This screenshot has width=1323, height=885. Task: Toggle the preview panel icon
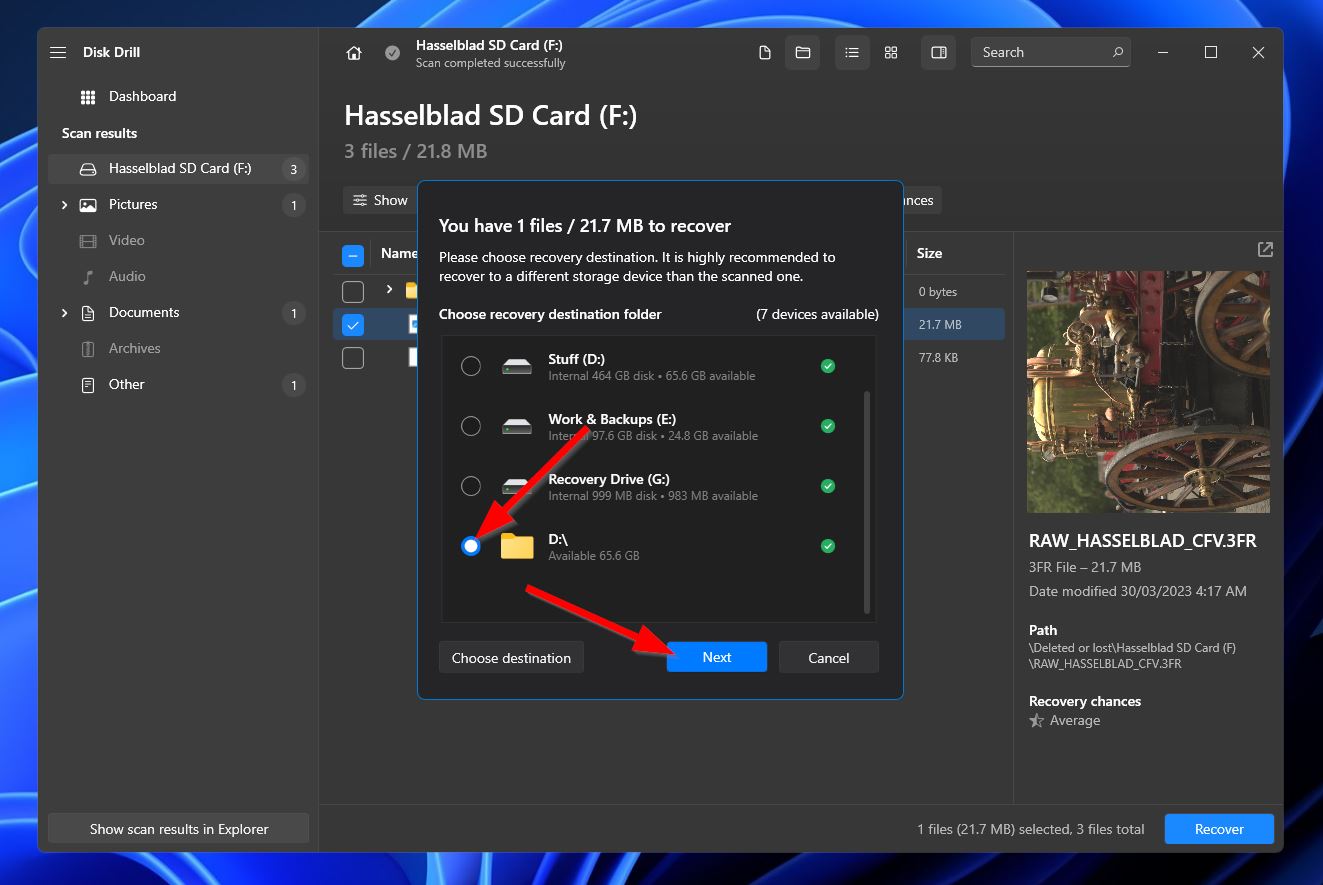tap(939, 53)
